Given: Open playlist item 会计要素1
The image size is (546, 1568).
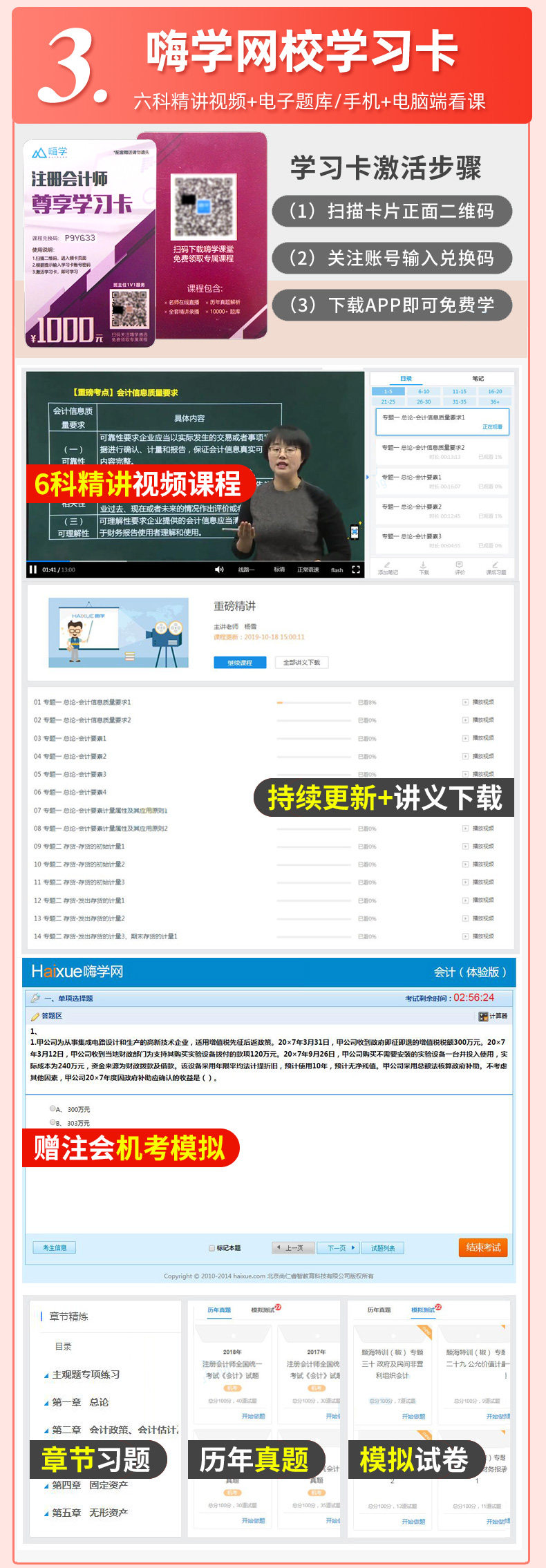Looking at the screenshot, I should 442,481.
